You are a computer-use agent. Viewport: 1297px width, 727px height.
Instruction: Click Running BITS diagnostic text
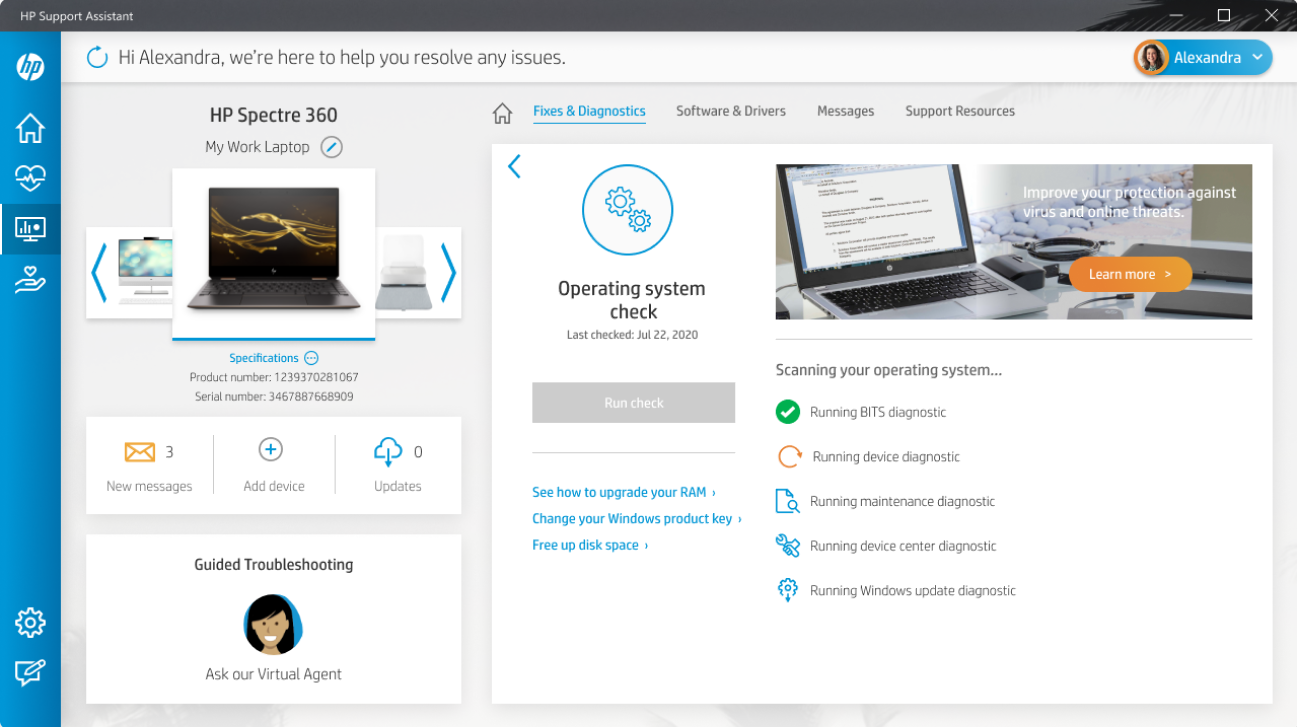878,412
